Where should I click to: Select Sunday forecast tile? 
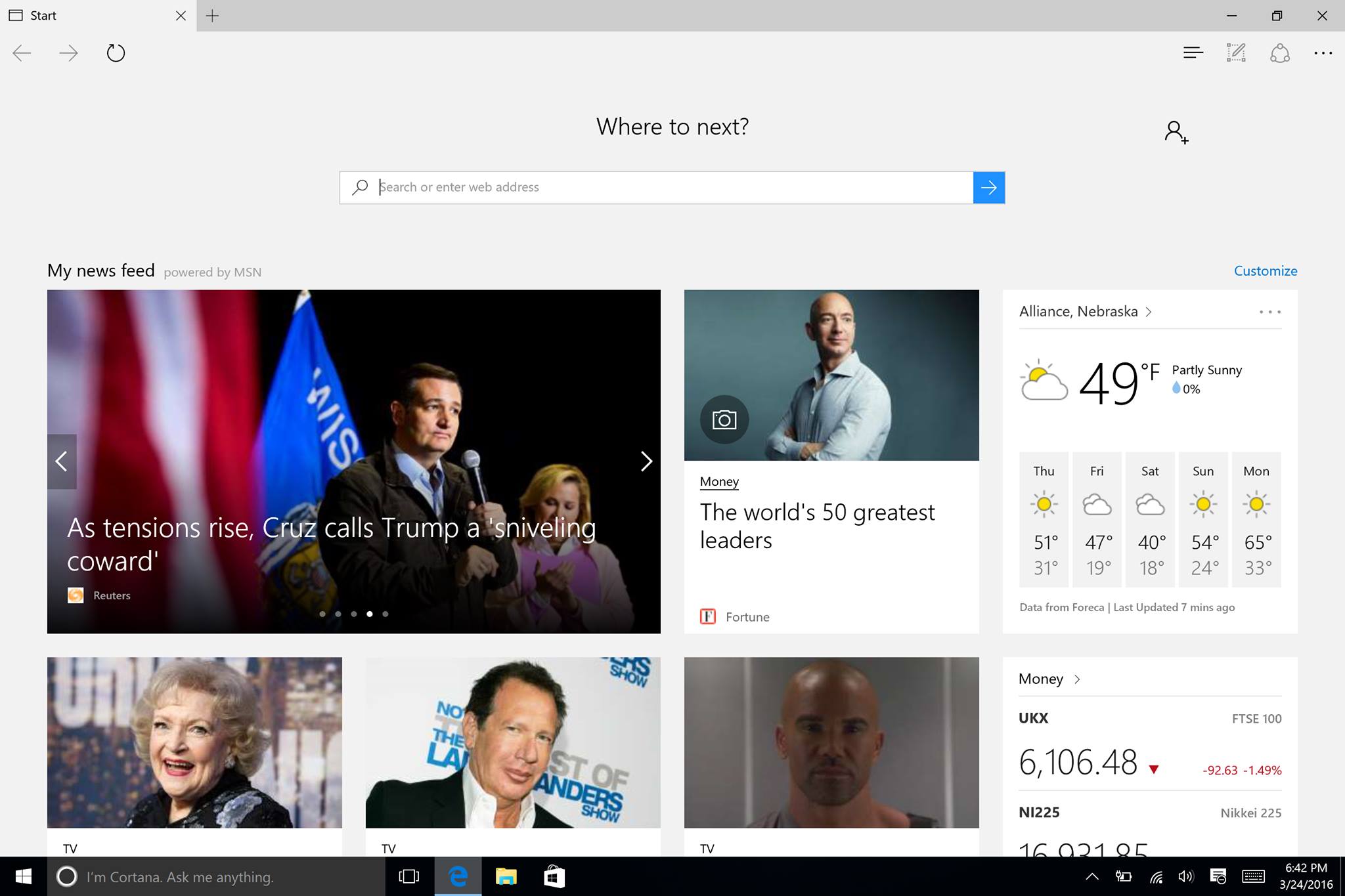click(x=1203, y=519)
